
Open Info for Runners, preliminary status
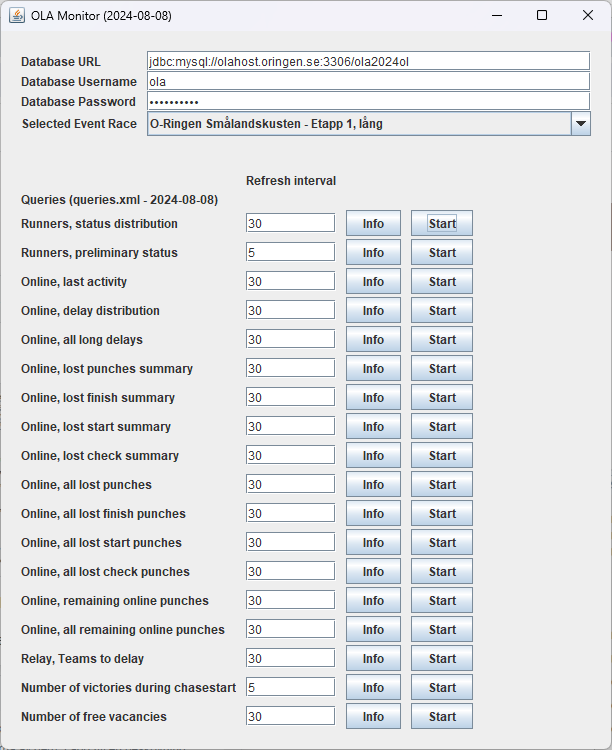[x=373, y=253]
